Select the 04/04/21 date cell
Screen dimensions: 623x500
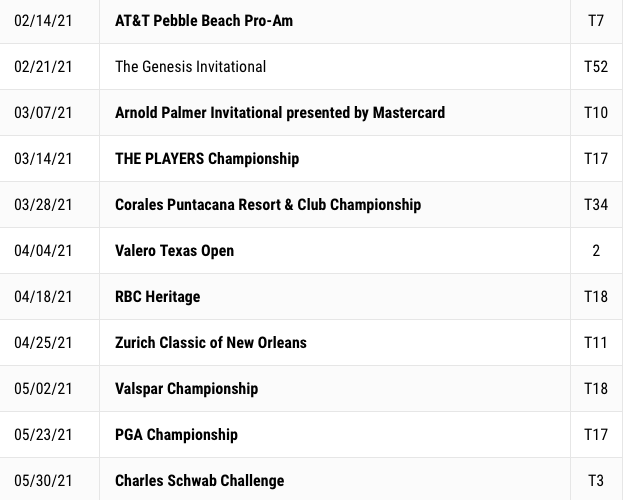click(43, 251)
